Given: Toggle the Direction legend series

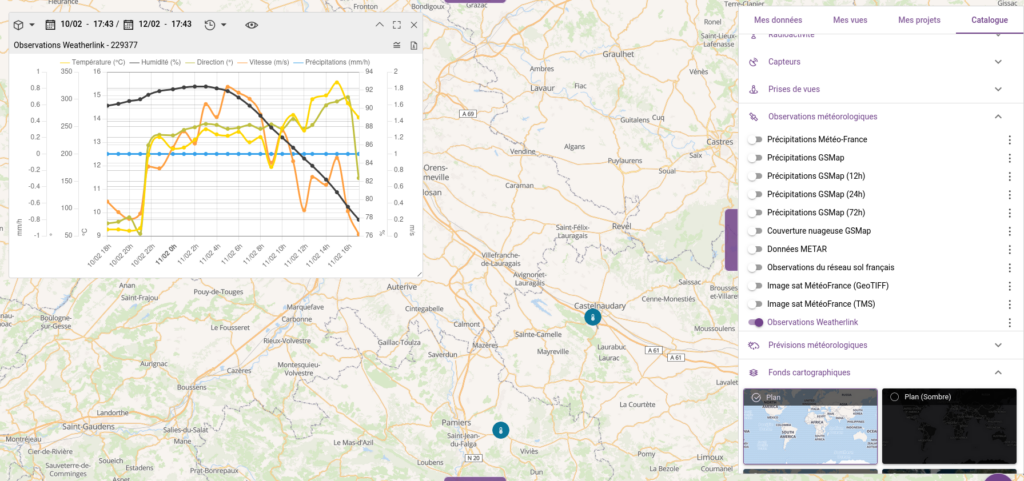Looking at the screenshot, I should point(209,62).
